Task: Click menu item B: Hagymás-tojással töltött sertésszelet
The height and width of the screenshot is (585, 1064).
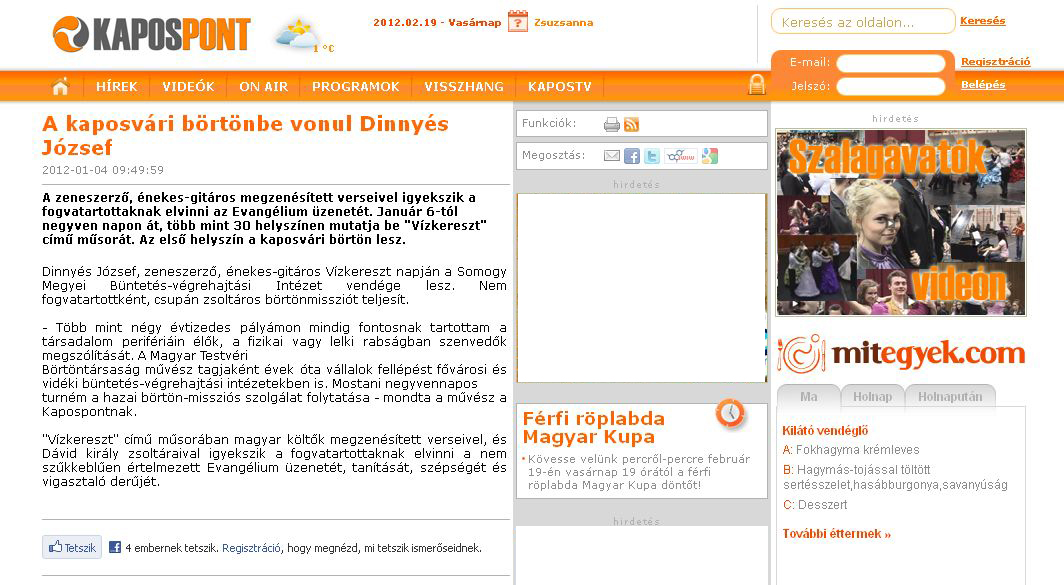Action: [x=895, y=477]
